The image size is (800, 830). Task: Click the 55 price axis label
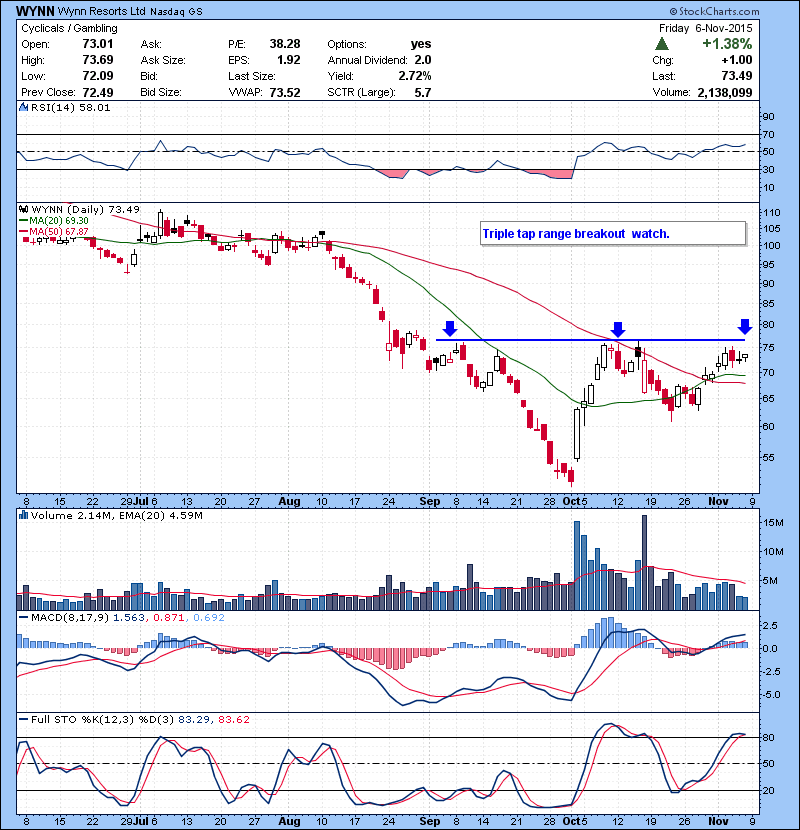(x=768, y=458)
